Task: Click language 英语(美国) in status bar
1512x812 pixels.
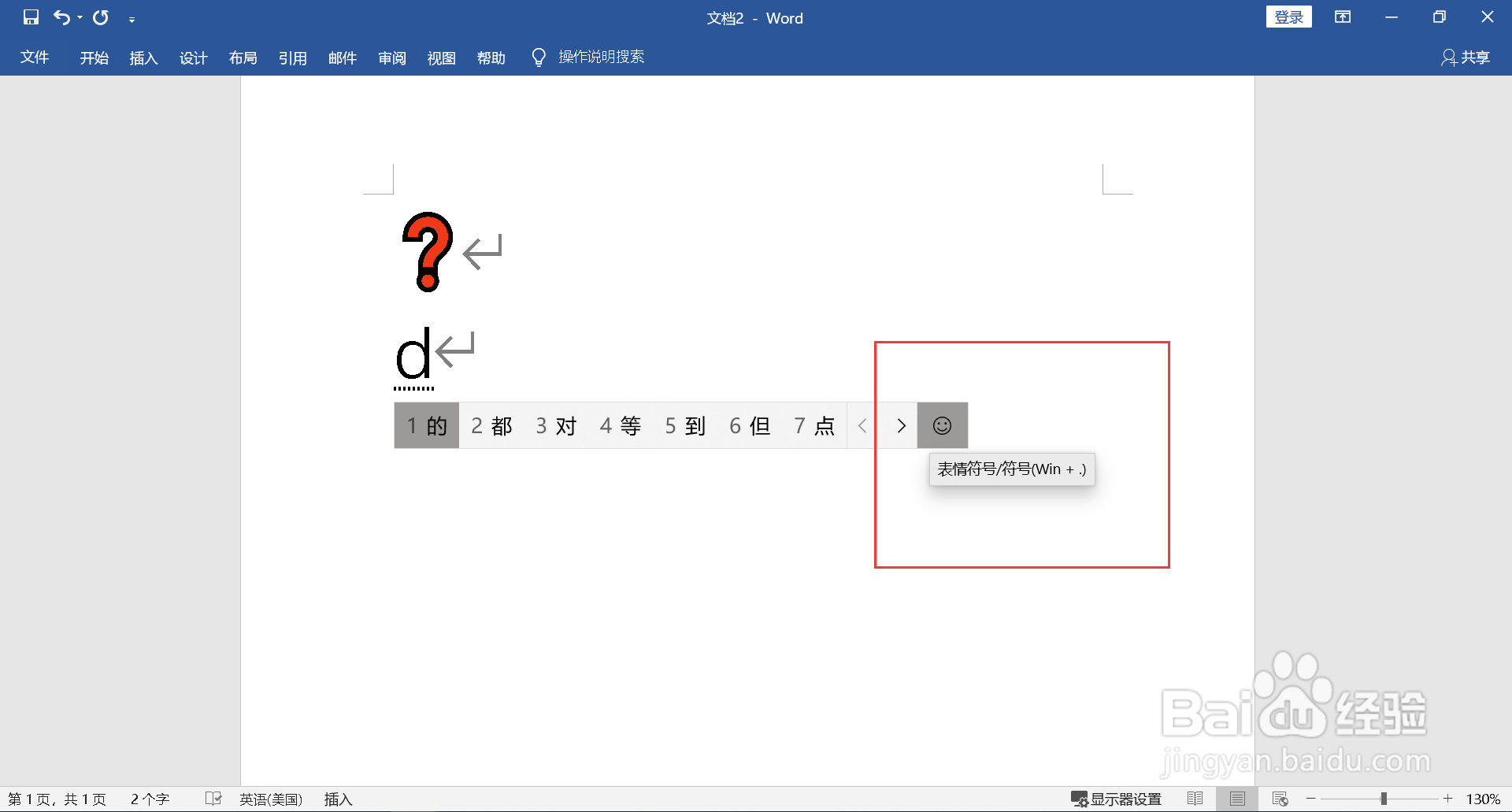Action: 271,799
